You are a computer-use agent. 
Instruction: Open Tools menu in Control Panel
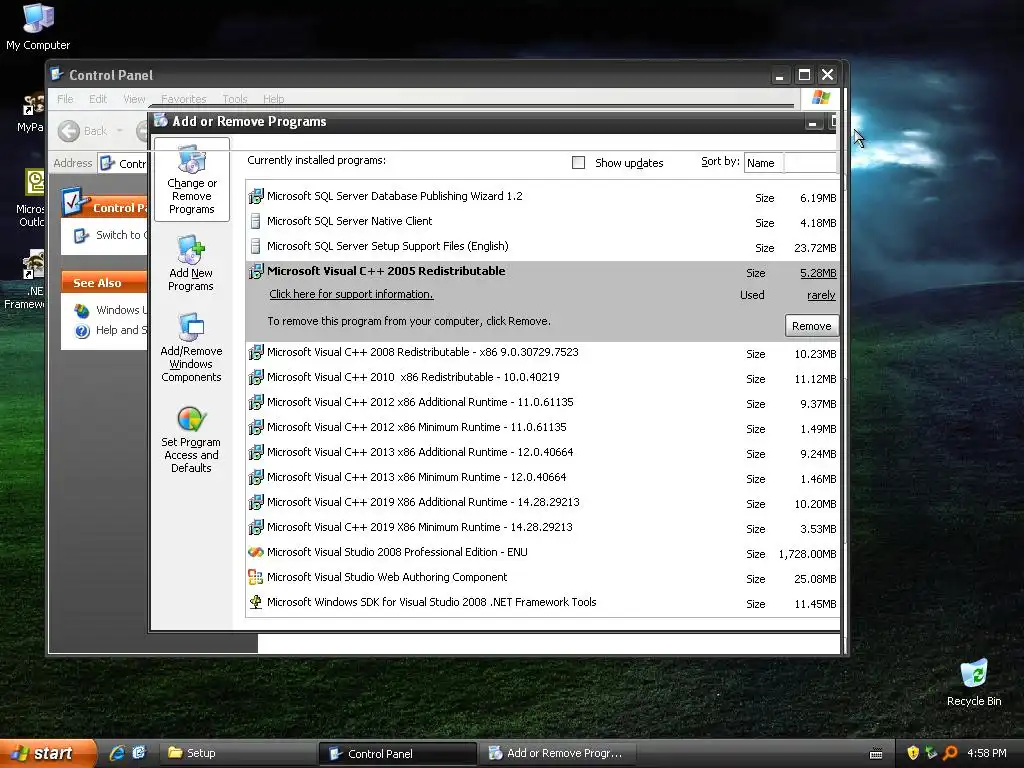click(x=235, y=99)
